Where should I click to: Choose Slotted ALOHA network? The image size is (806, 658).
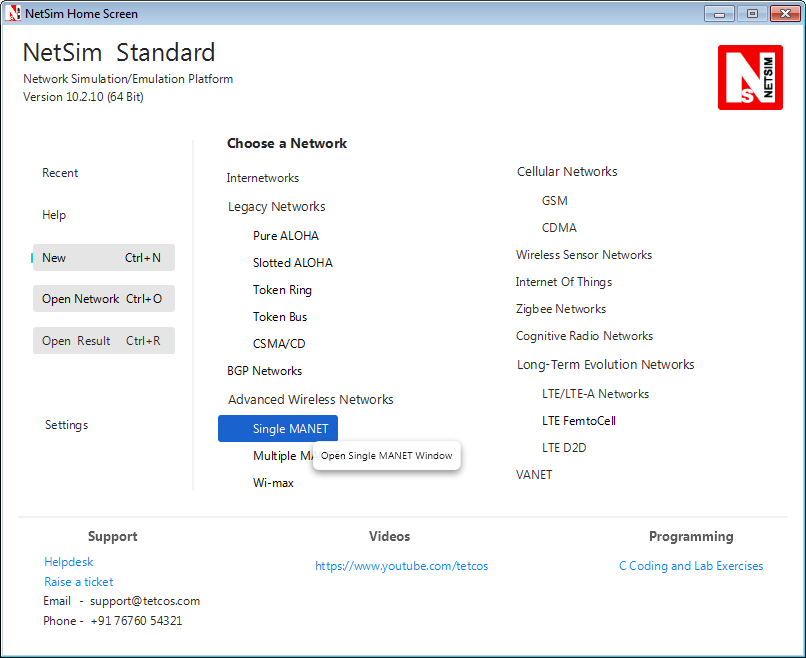(x=292, y=263)
